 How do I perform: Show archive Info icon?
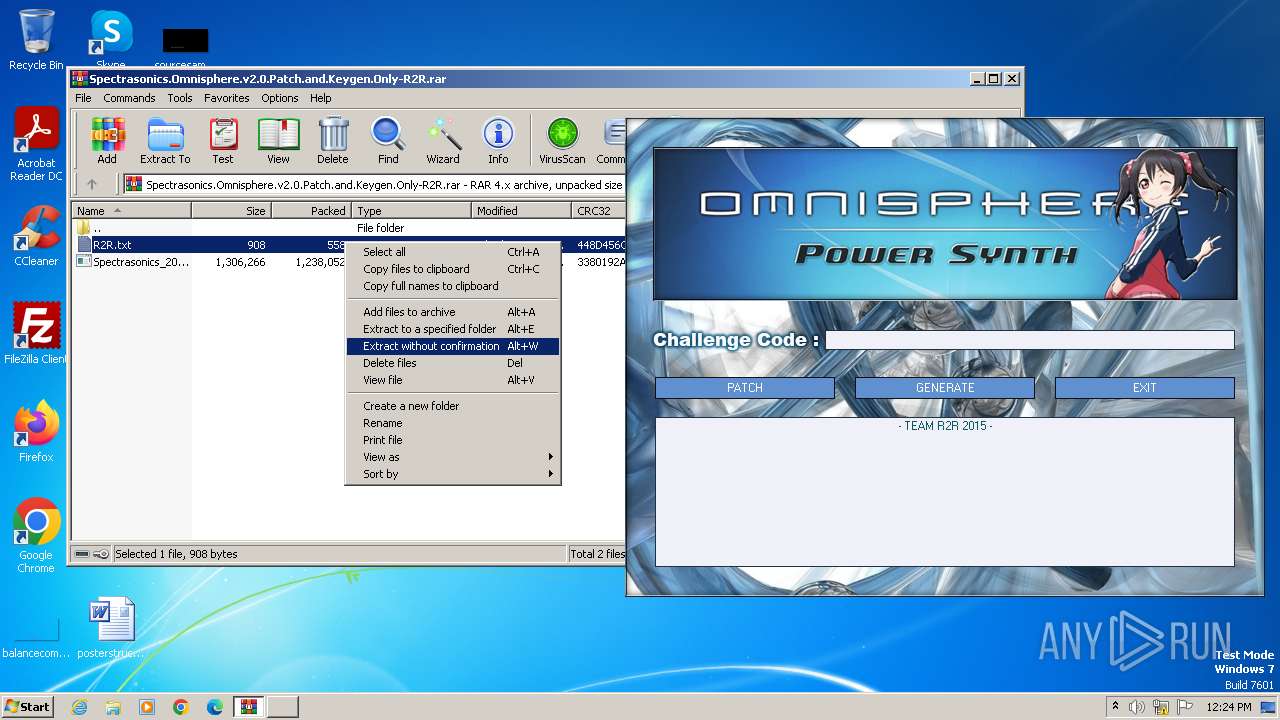point(498,140)
